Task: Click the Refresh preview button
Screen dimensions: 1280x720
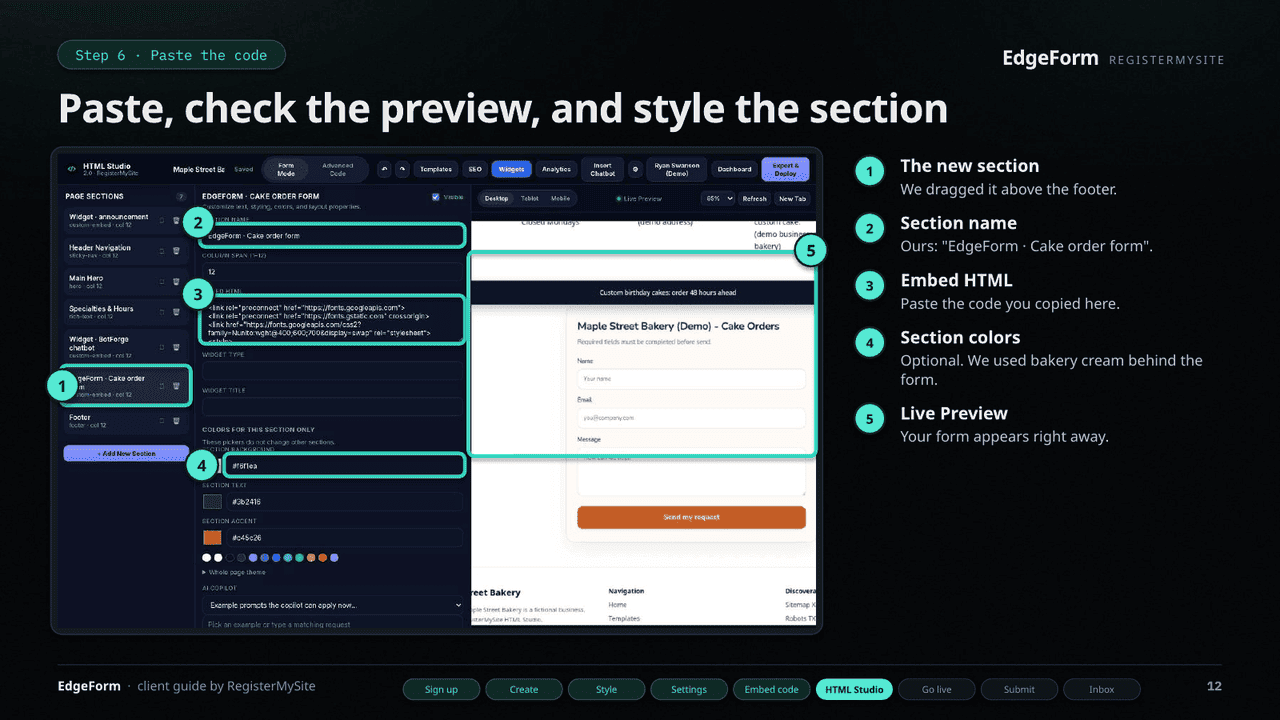Action: (x=754, y=198)
